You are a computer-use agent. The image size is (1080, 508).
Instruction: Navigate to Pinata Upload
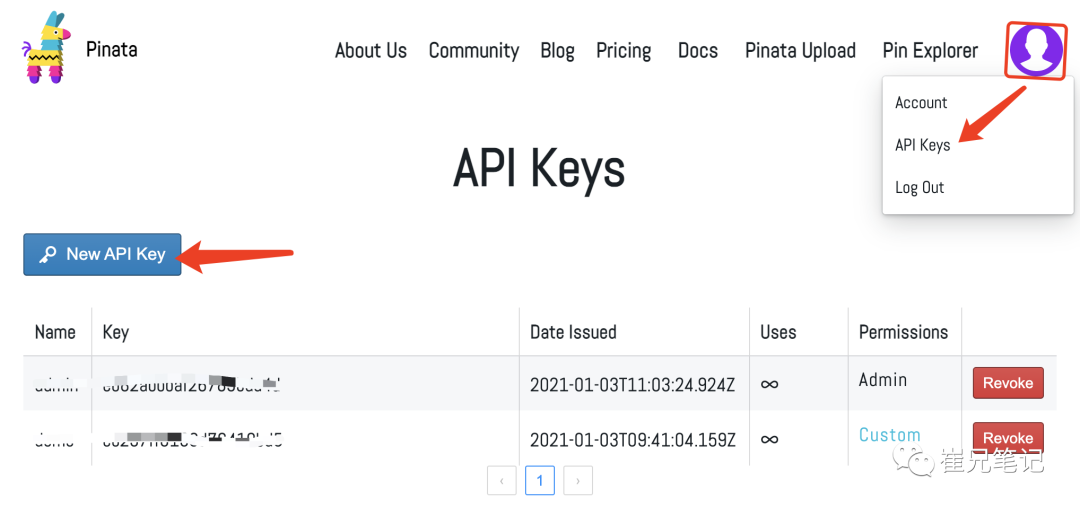coord(800,50)
